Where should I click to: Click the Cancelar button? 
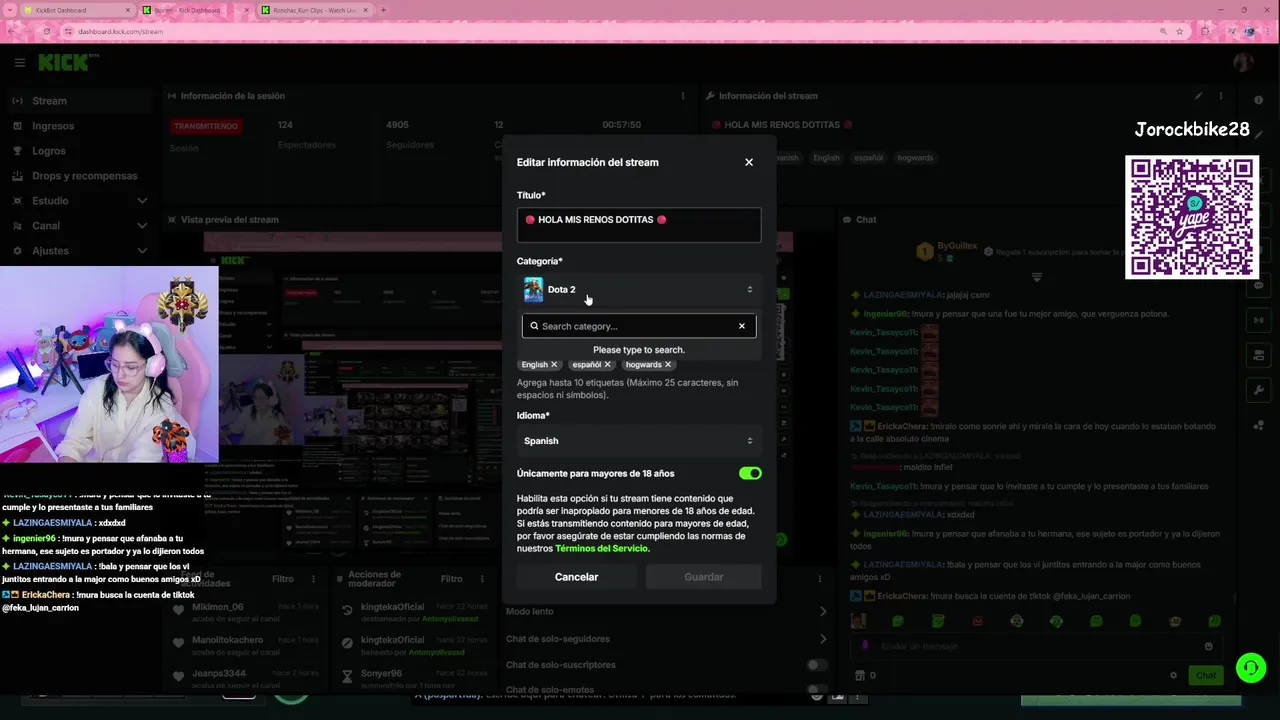click(577, 577)
